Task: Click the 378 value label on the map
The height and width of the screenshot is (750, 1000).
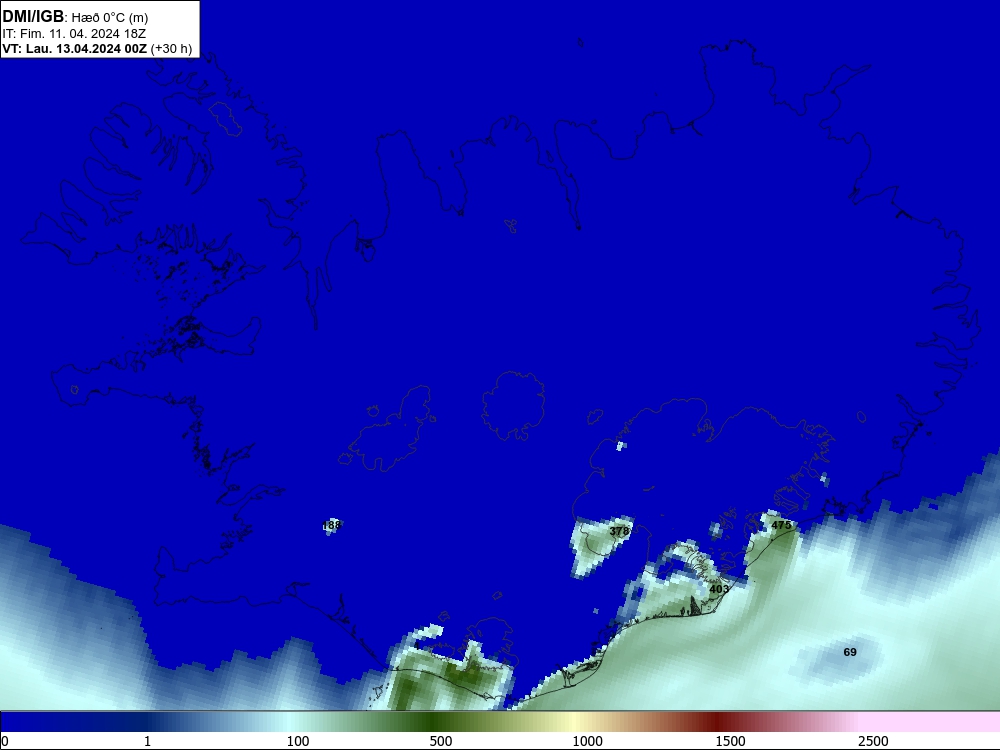Action: pos(619,531)
